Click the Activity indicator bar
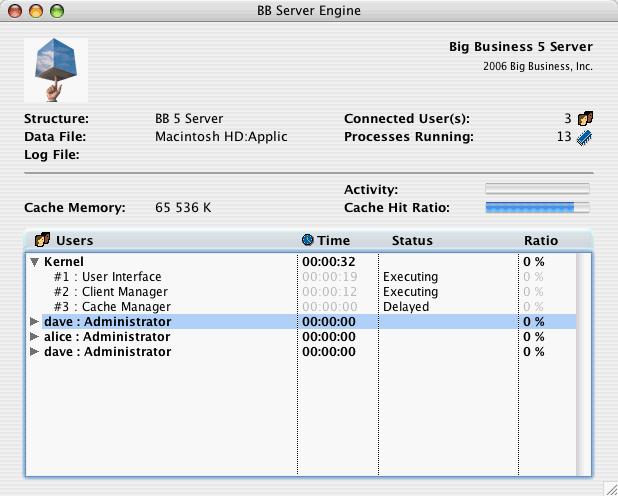This screenshot has height=496, width=618. (538, 189)
